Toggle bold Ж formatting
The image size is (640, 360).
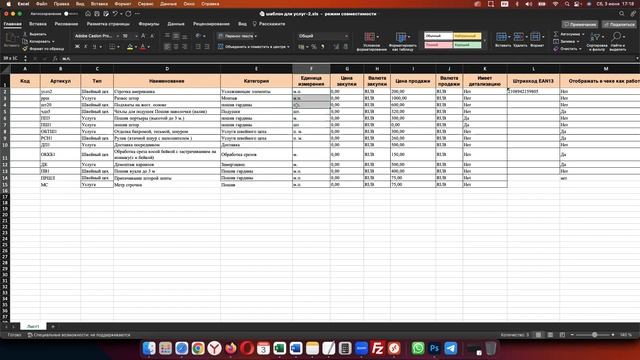coord(77,47)
